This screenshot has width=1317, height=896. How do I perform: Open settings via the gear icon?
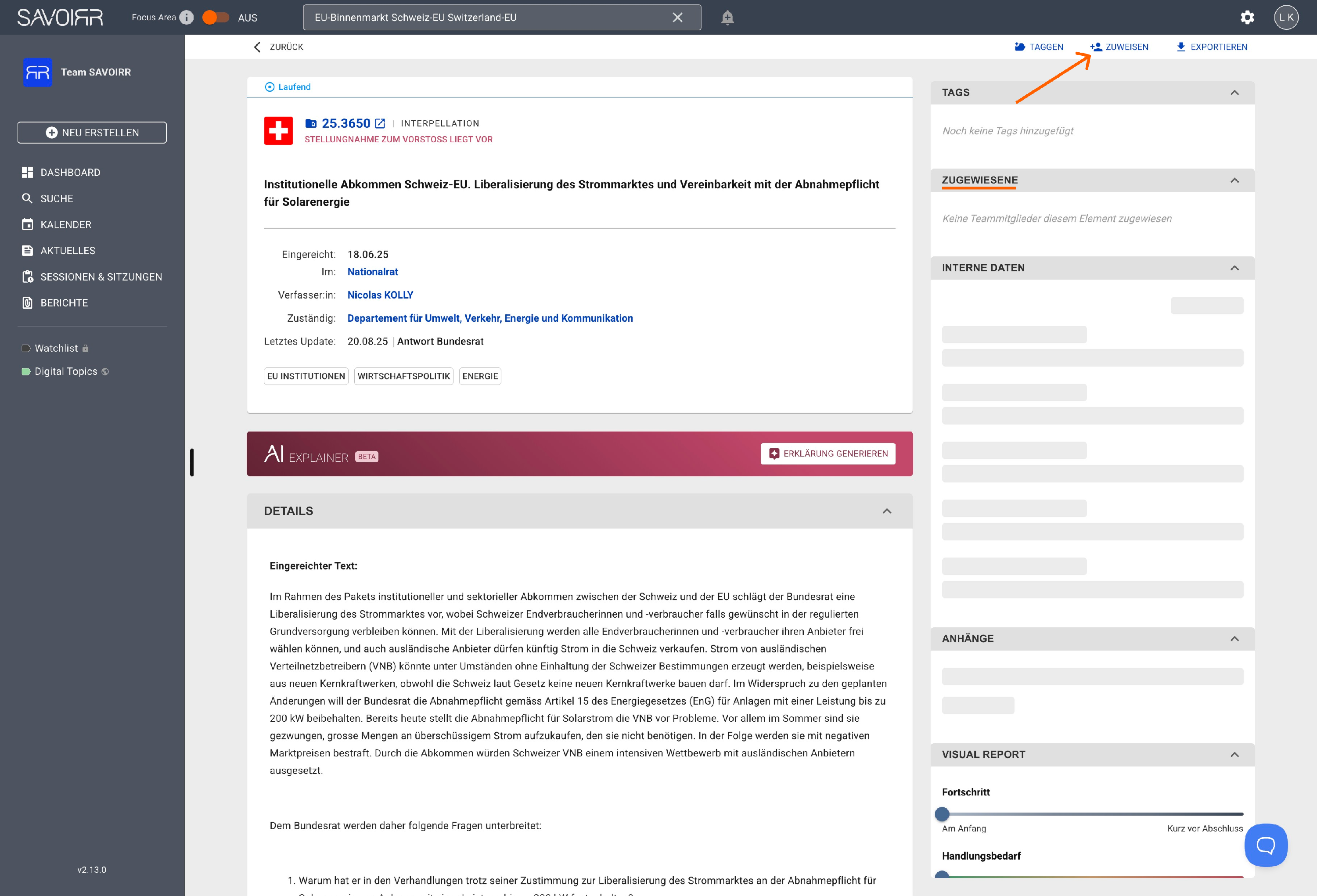click(x=1247, y=18)
